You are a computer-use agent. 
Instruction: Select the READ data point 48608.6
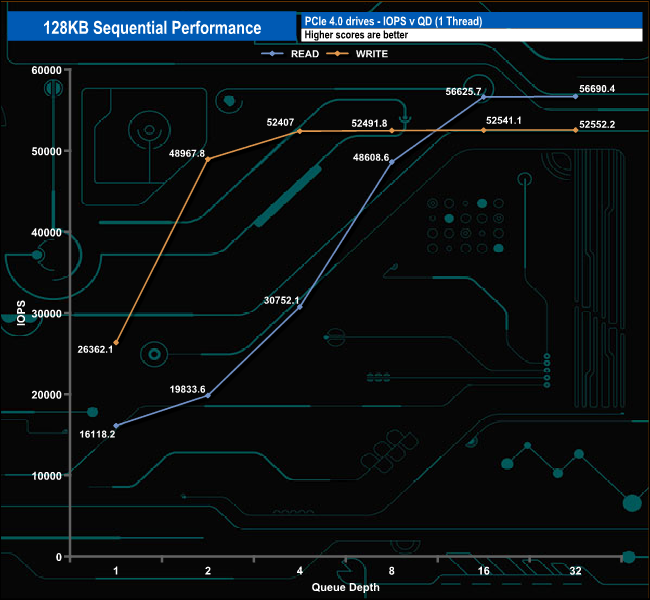392,162
